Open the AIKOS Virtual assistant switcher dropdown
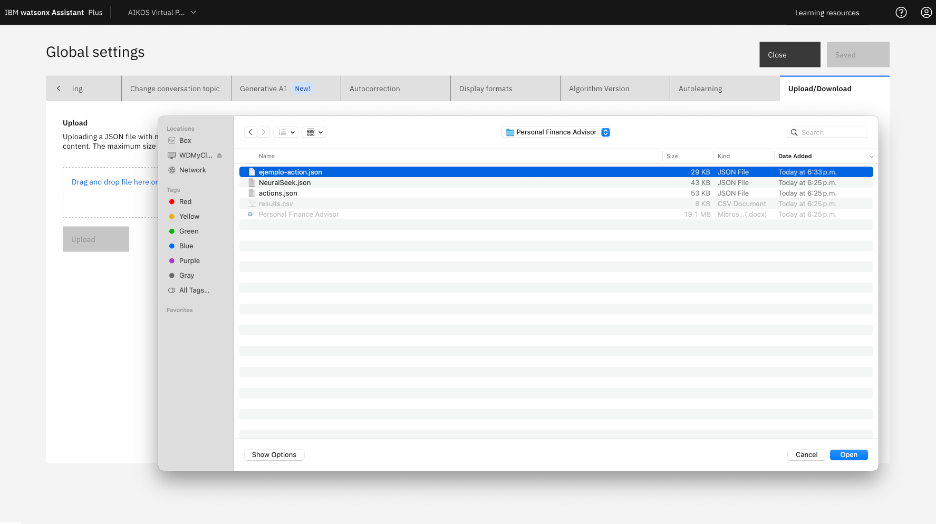Screen dimensions: 936x524 pos(161,12)
